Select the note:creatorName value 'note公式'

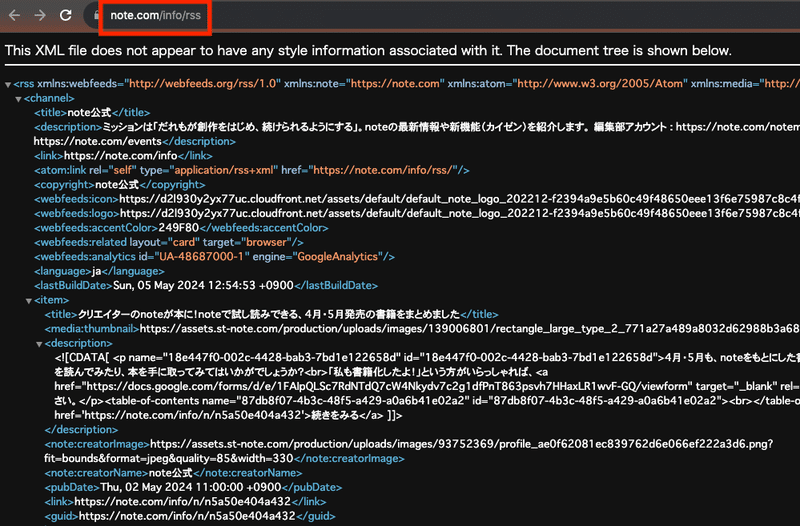170,473
